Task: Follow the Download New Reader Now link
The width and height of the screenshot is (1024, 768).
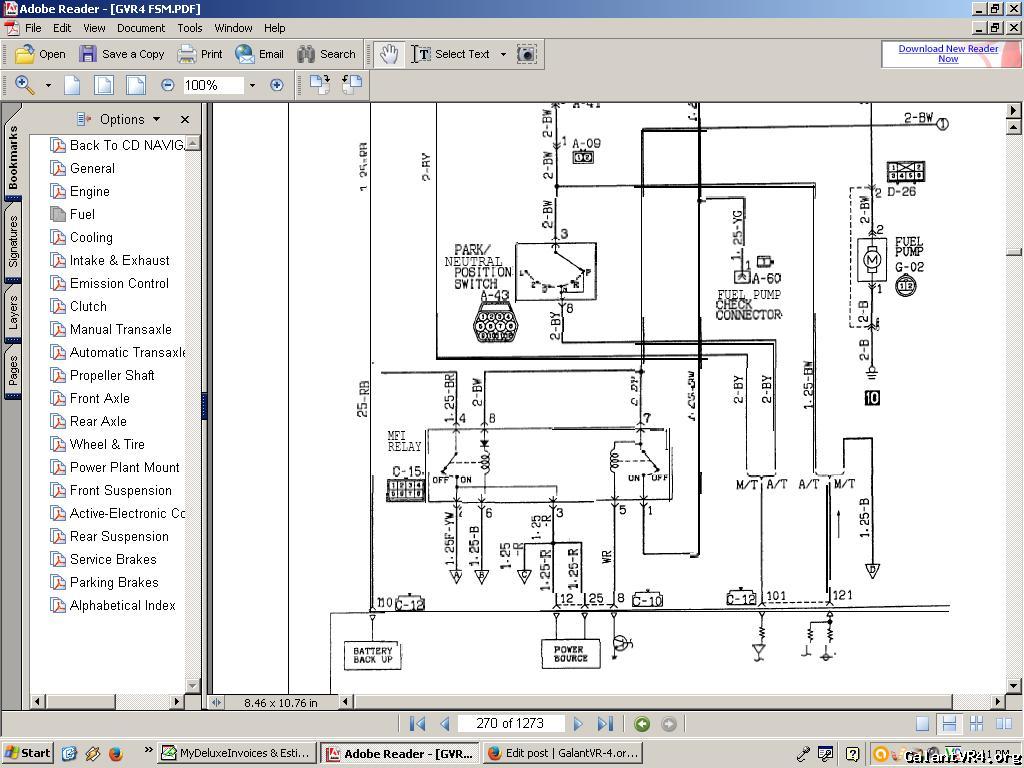Action: click(948, 54)
